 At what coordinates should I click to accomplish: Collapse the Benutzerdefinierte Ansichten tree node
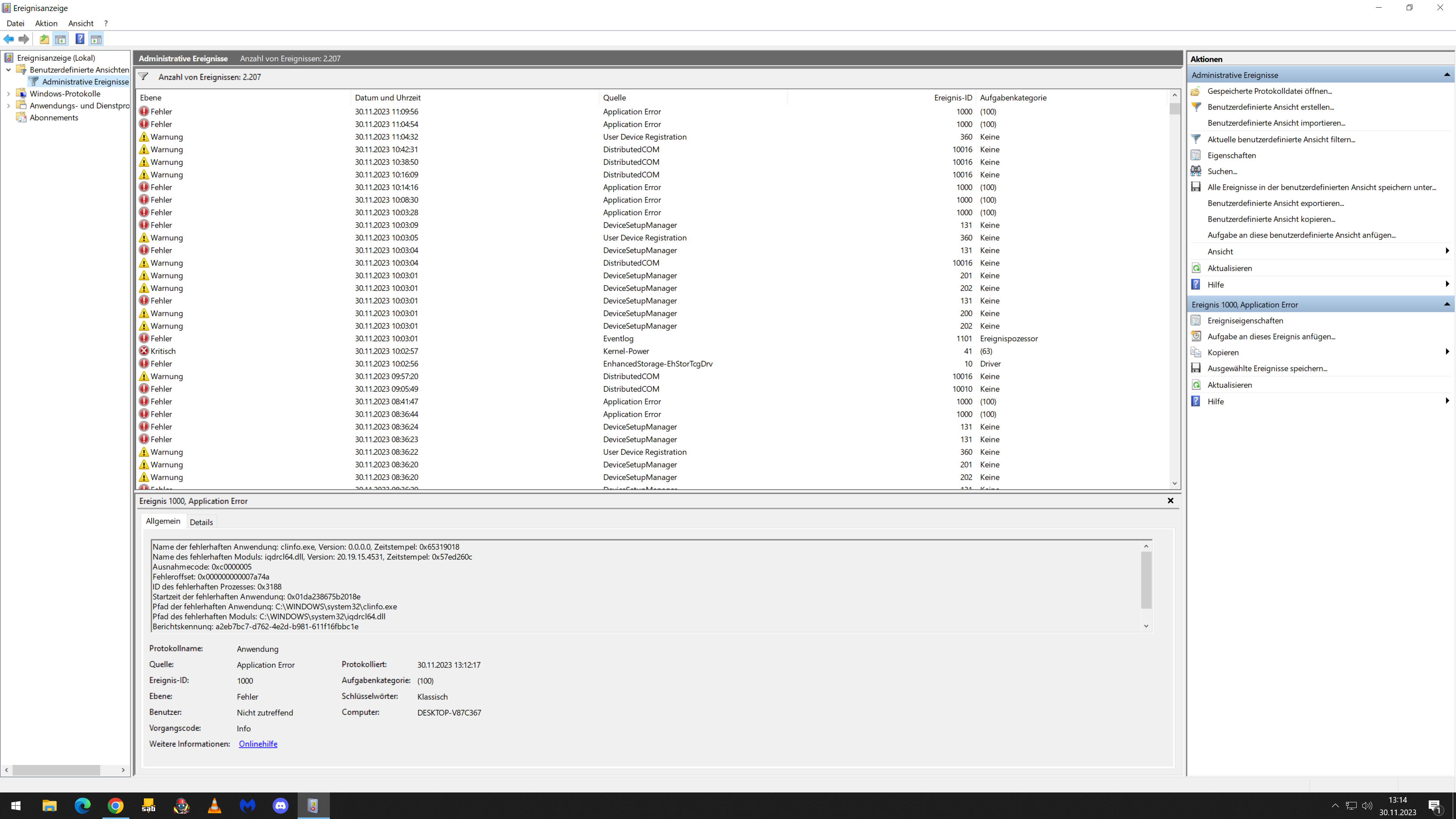coord(8,70)
